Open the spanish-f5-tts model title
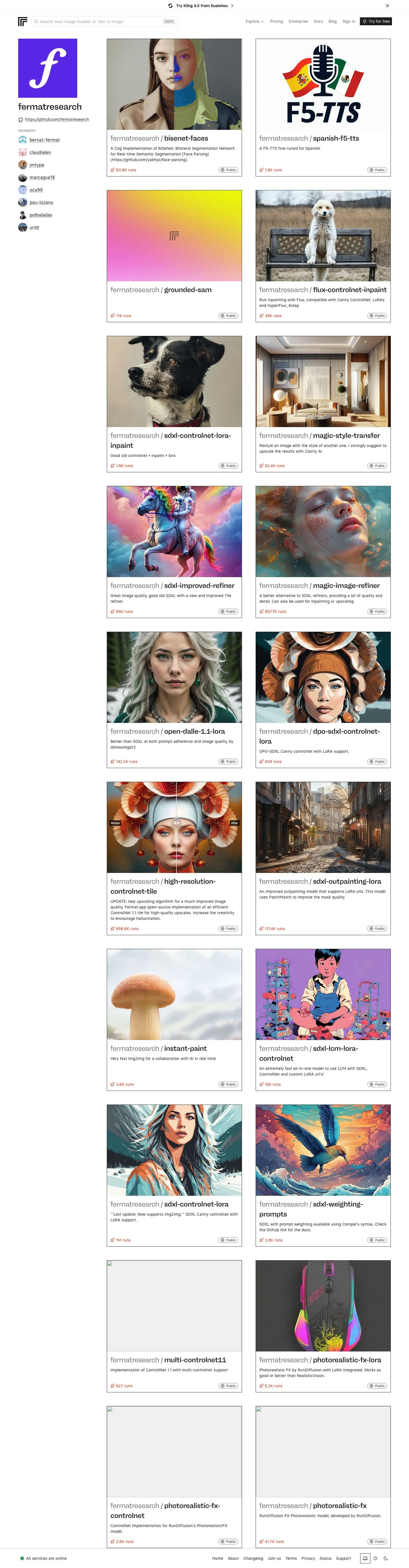 click(x=309, y=138)
